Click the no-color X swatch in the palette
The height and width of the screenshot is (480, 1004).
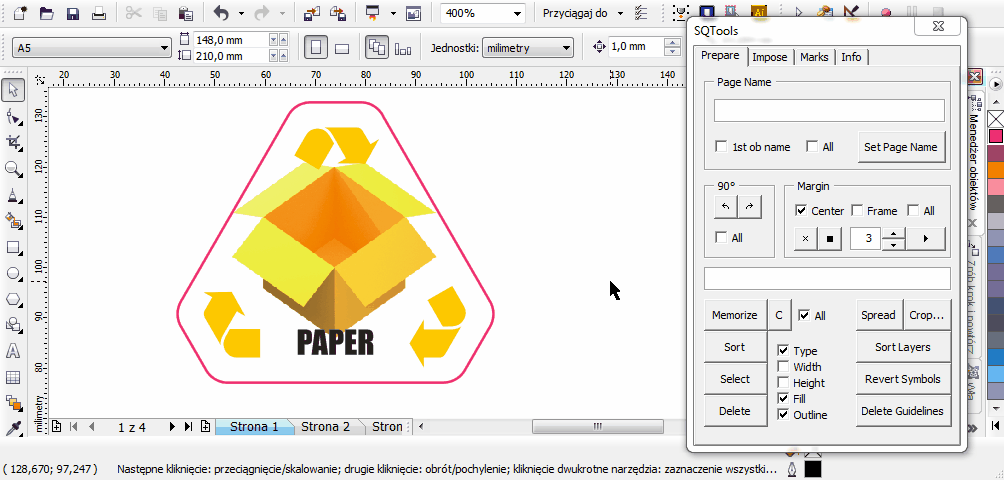pyautogui.click(x=996, y=119)
